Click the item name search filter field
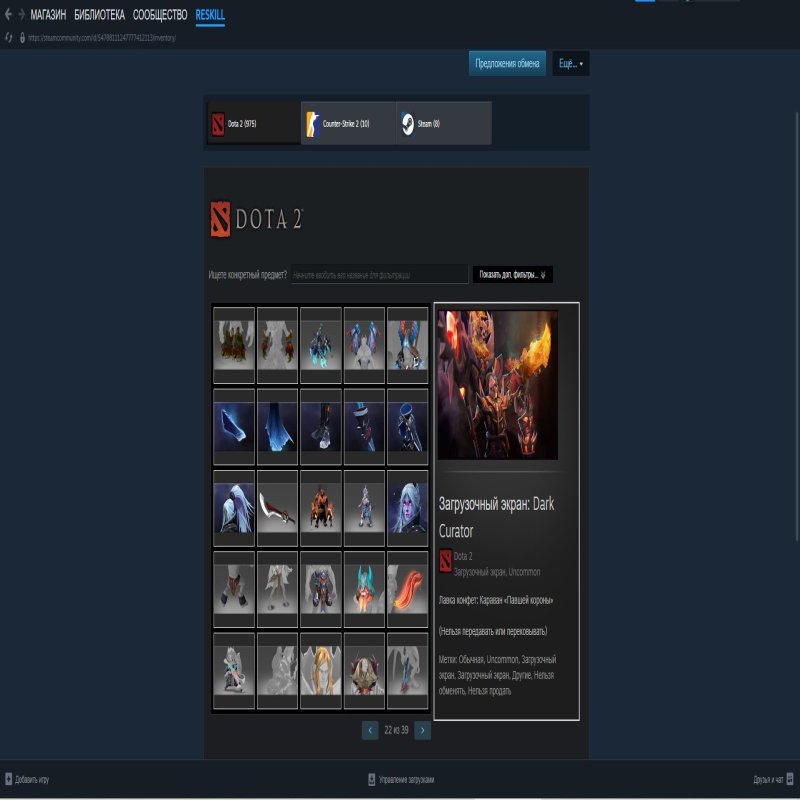This screenshot has height=800, width=800. tap(379, 274)
